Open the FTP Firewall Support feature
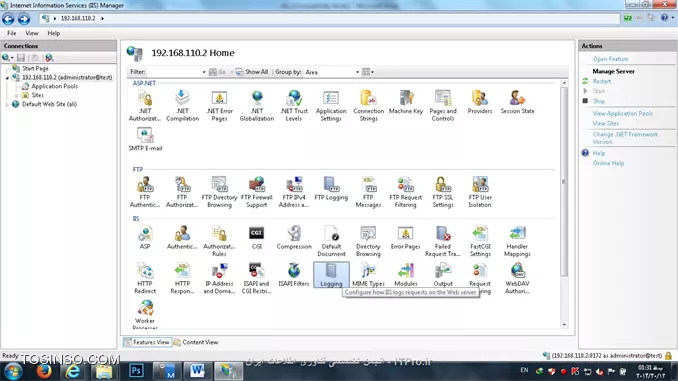This screenshot has height=381, width=678. click(257, 192)
